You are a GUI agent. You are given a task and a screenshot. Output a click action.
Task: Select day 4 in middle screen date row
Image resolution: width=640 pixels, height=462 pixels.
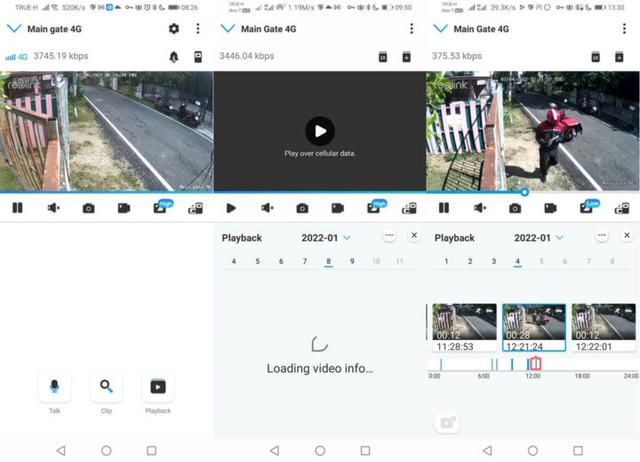pyautogui.click(x=233, y=261)
